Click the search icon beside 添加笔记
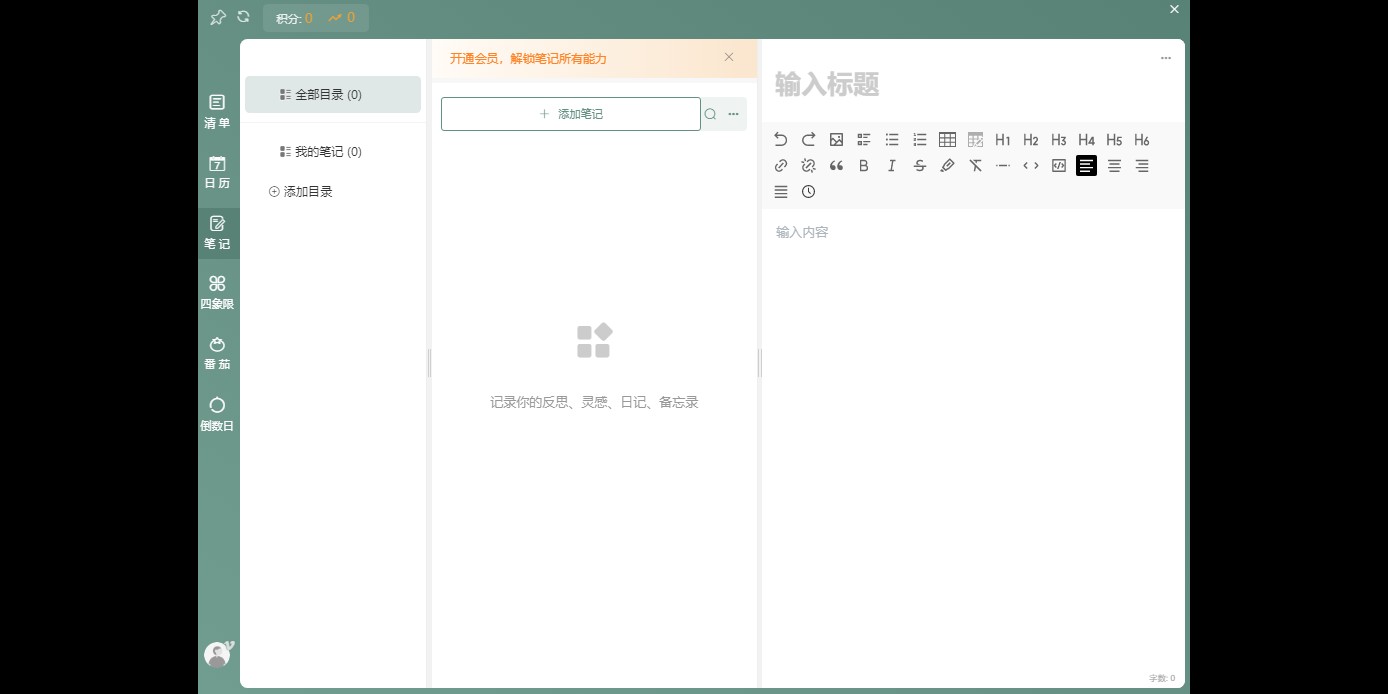This screenshot has height=694, width=1388. tap(710, 114)
